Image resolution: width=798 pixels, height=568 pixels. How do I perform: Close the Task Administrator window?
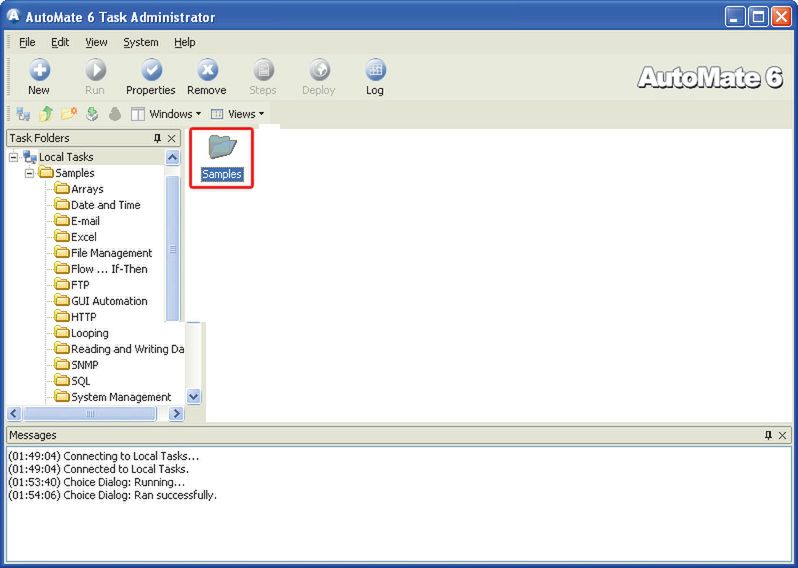pyautogui.click(x=781, y=17)
